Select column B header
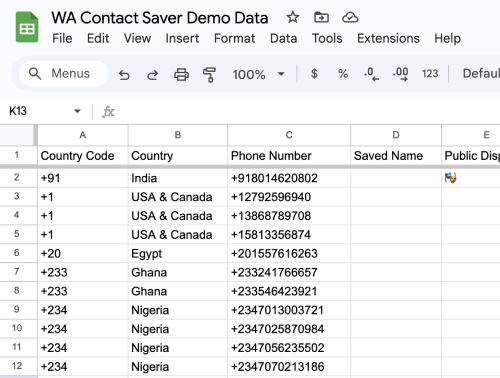This screenshot has width=500, height=378. tap(178, 135)
